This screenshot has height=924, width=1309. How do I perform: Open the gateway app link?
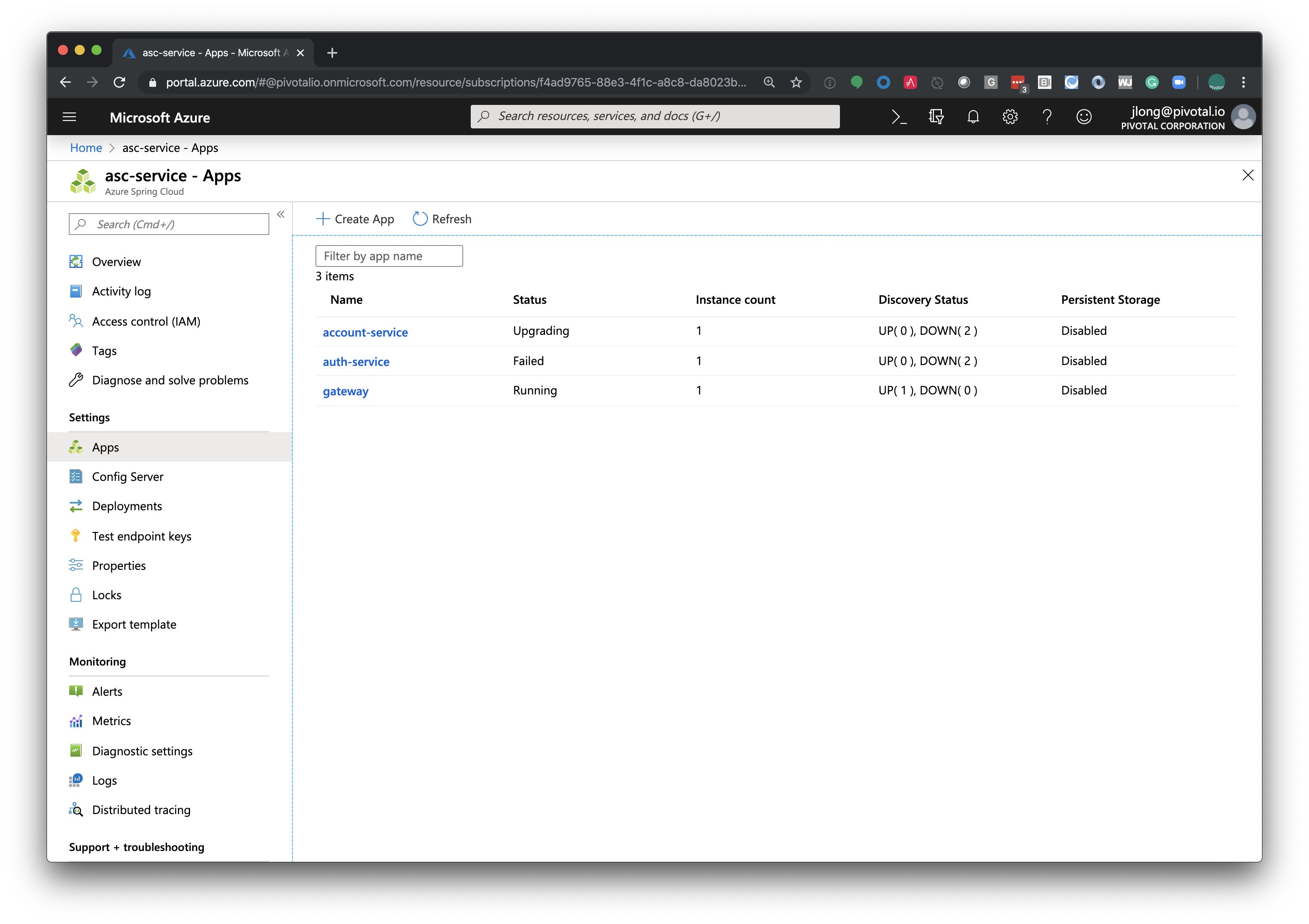[345, 391]
